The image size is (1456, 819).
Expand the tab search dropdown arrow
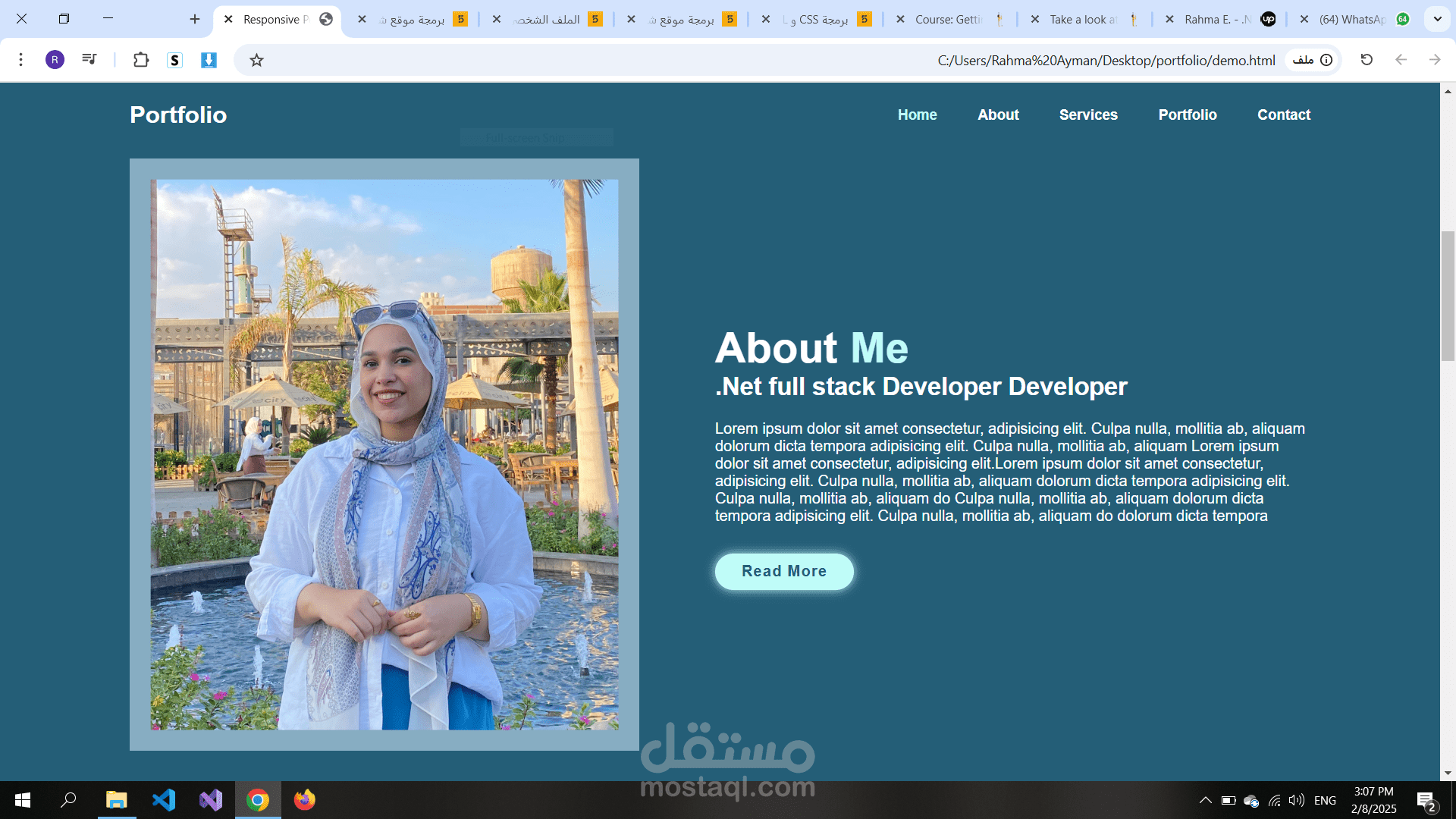click(1437, 19)
